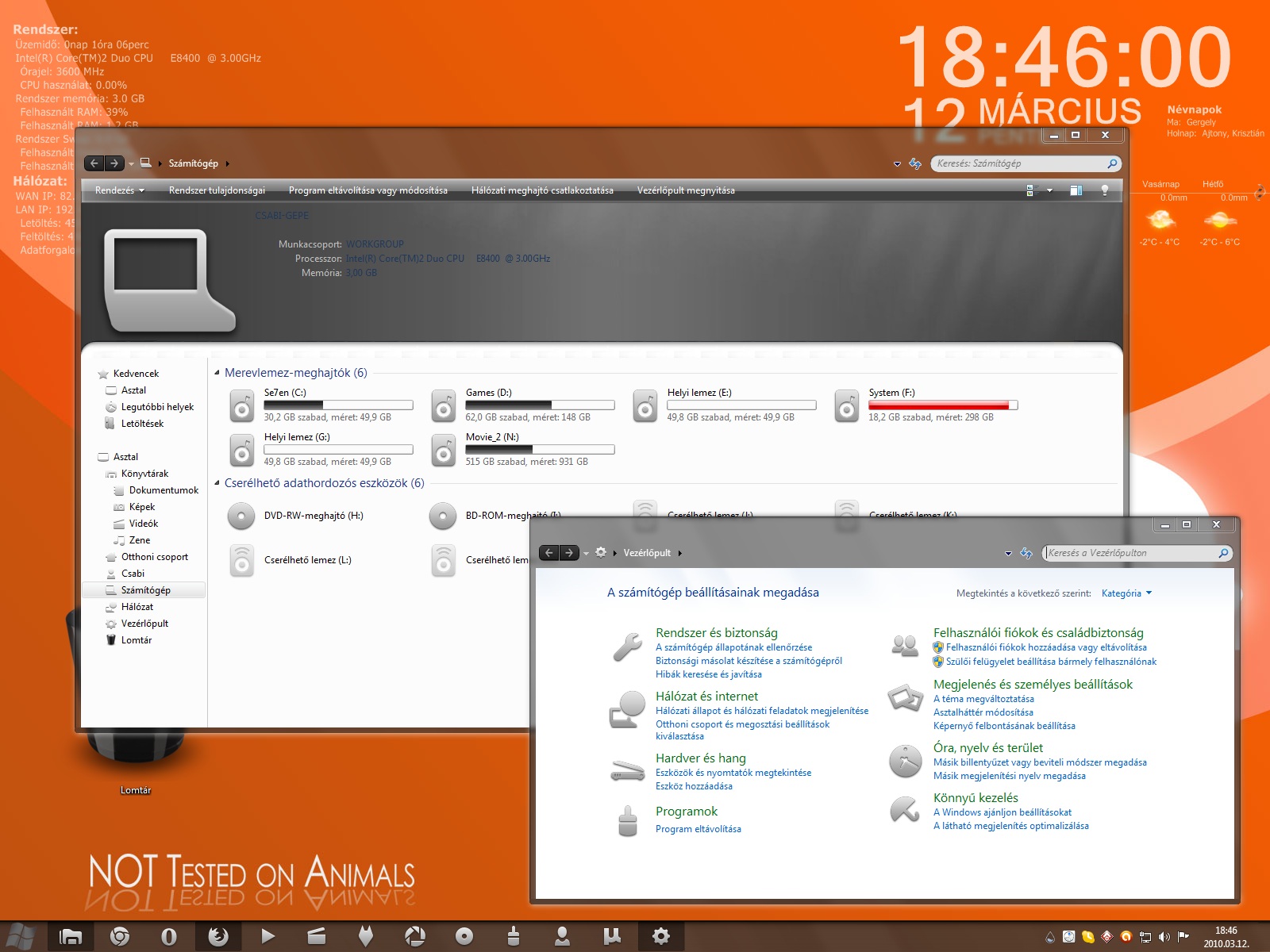Open the uTorrent taskbar icon
The height and width of the screenshot is (952, 1270).
[612, 937]
